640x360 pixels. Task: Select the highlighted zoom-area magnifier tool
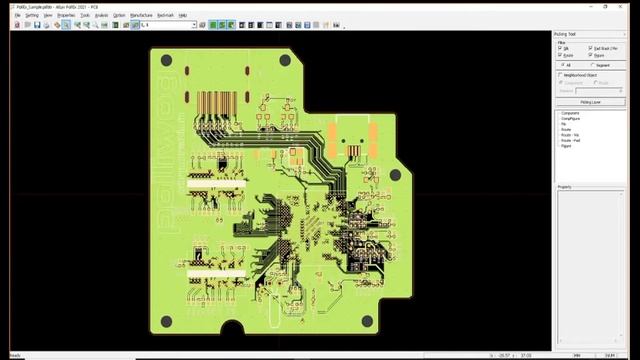(x=66, y=25)
